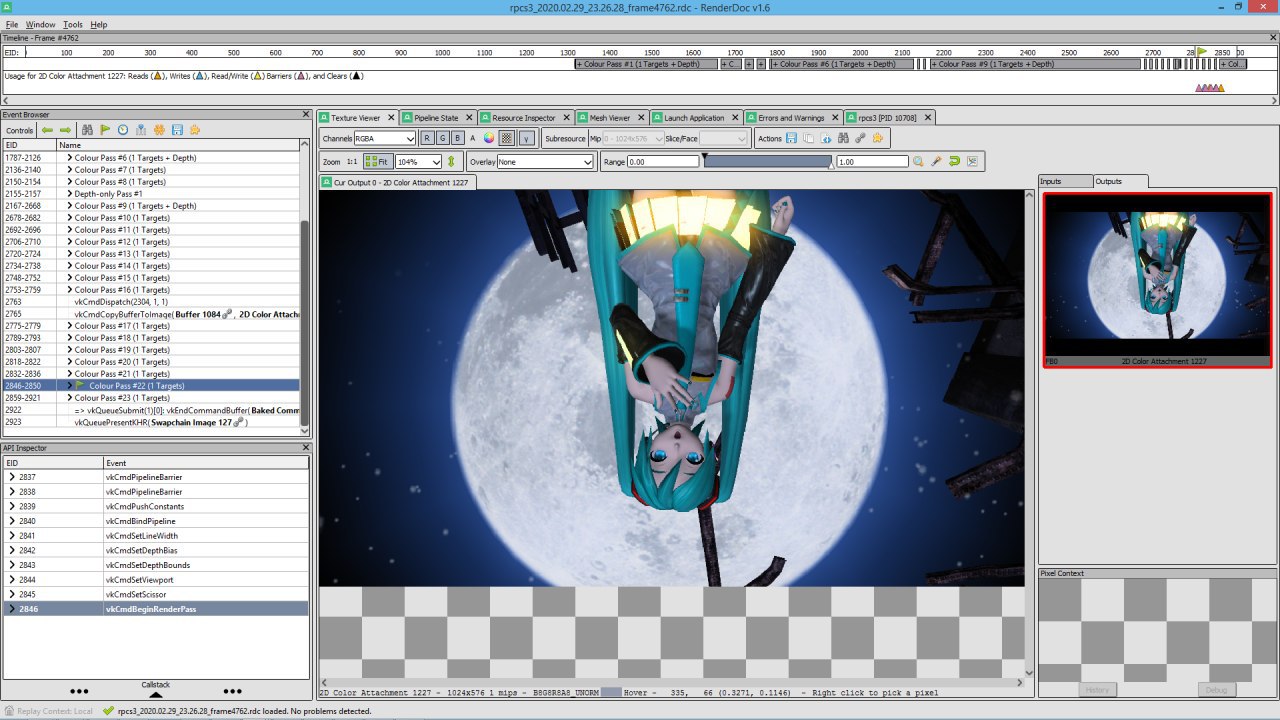The height and width of the screenshot is (720, 1280).
Task: Click the Actions chain link resource icon
Action: point(860,138)
